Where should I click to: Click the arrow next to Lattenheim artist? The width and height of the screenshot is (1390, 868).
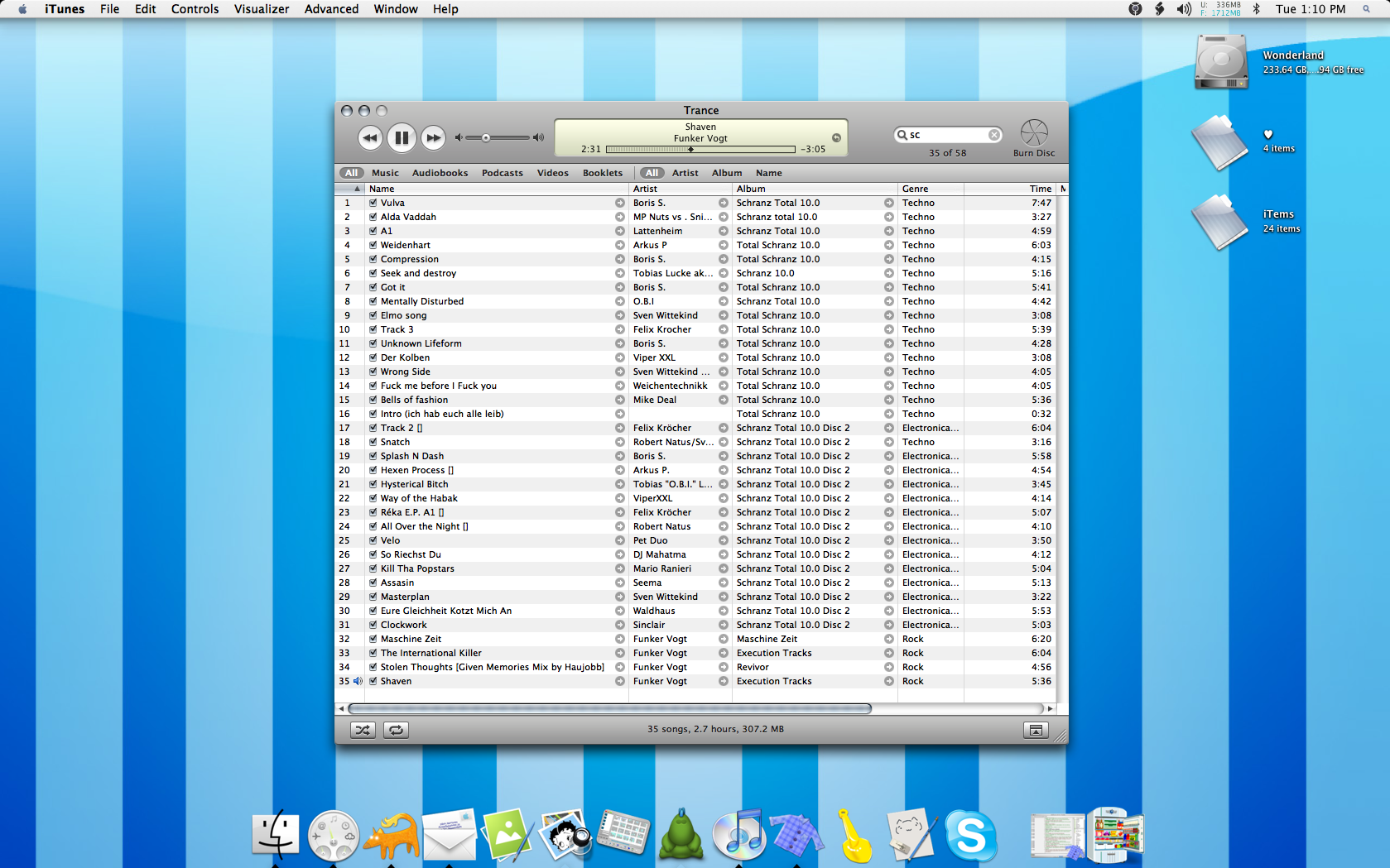pyautogui.click(x=724, y=231)
